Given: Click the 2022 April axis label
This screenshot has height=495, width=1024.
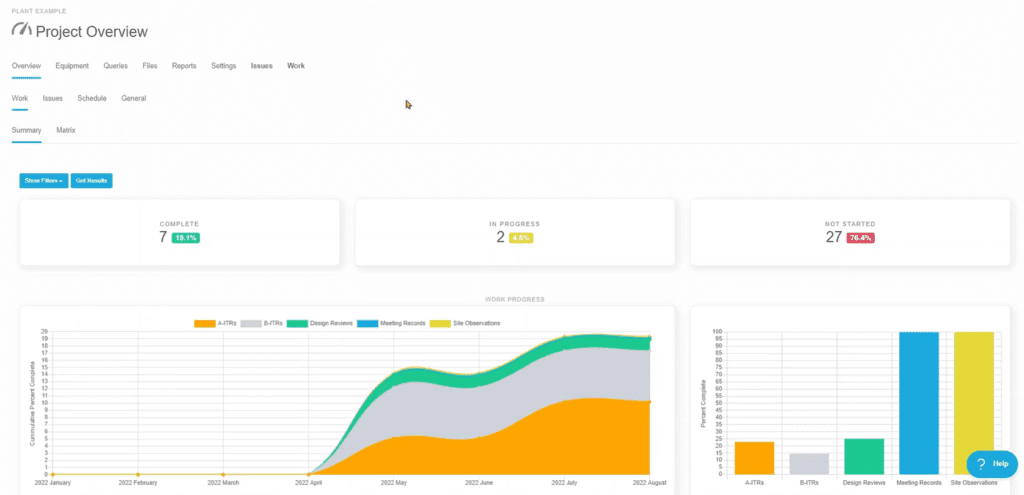Looking at the screenshot, I should tap(309, 483).
